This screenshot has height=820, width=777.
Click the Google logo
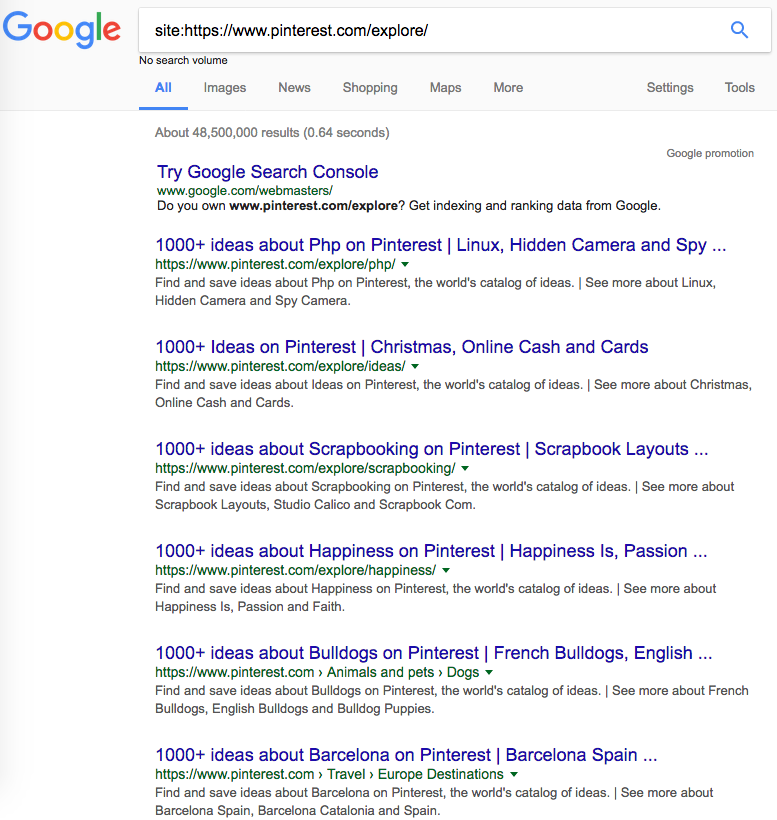coord(62,30)
